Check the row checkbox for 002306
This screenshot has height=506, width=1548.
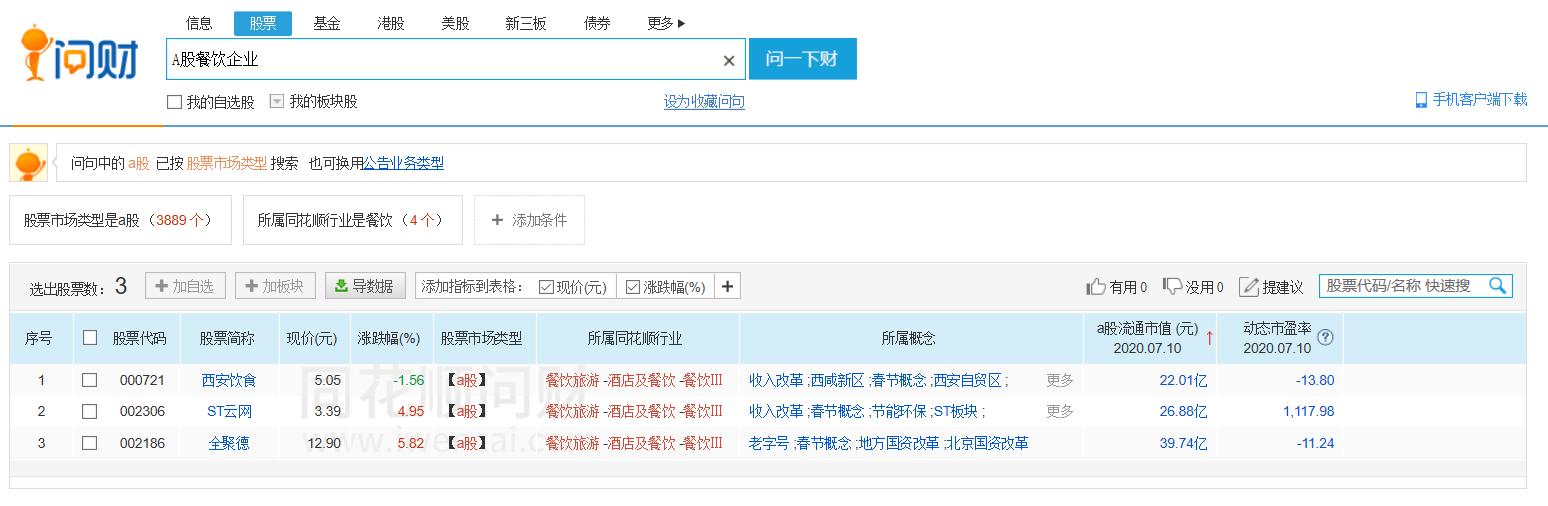click(90, 411)
